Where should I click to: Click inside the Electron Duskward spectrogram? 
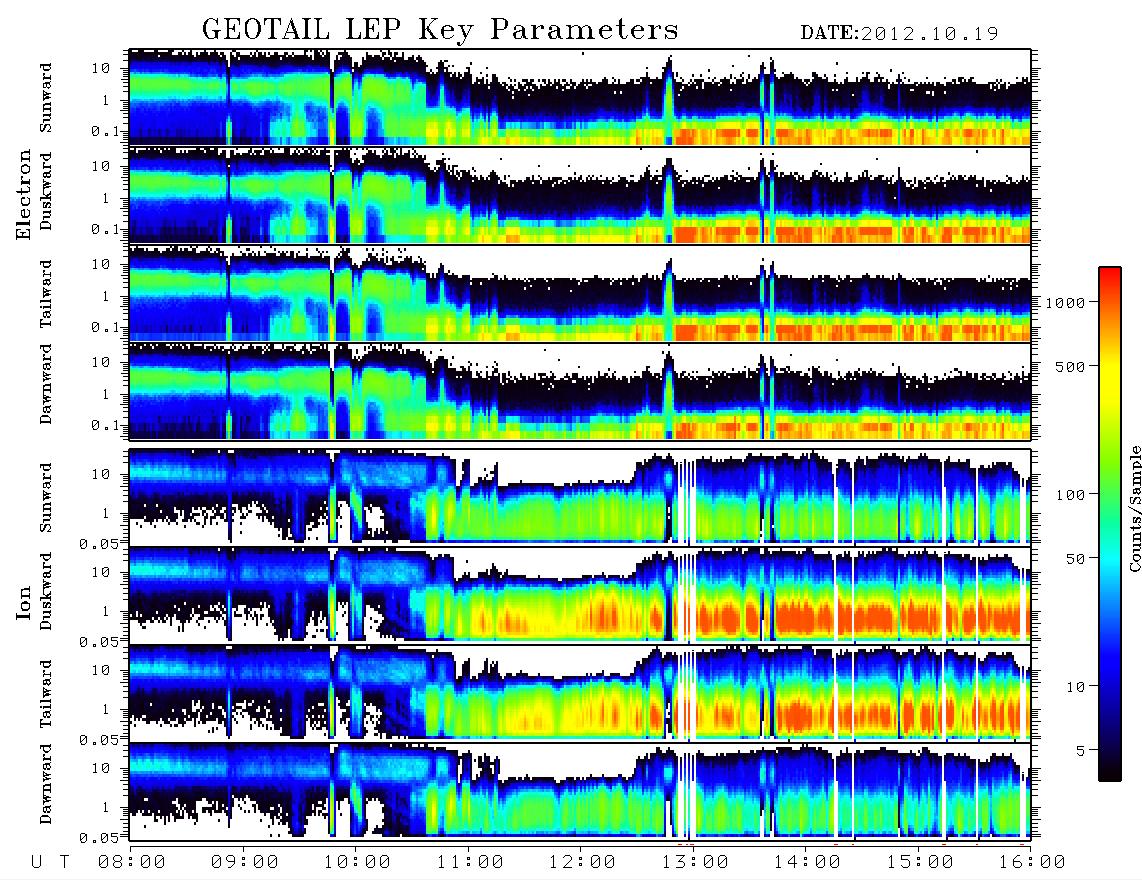pyautogui.click(x=580, y=195)
